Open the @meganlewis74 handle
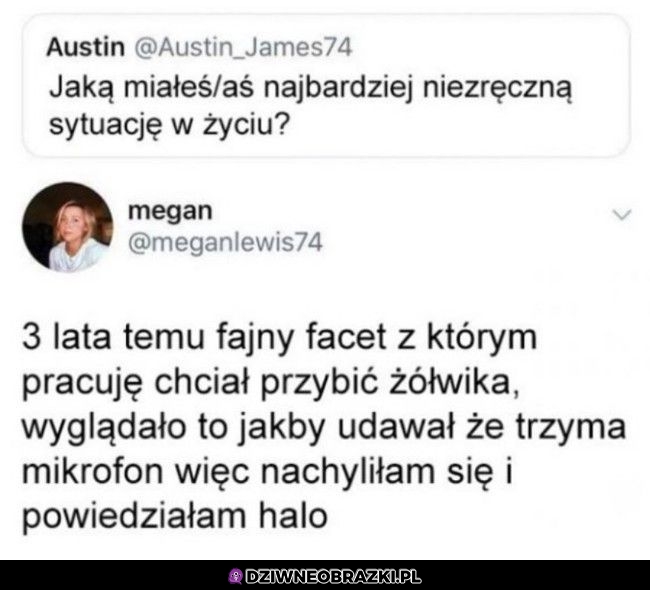This screenshot has height=590, width=650. pyautogui.click(x=225, y=243)
